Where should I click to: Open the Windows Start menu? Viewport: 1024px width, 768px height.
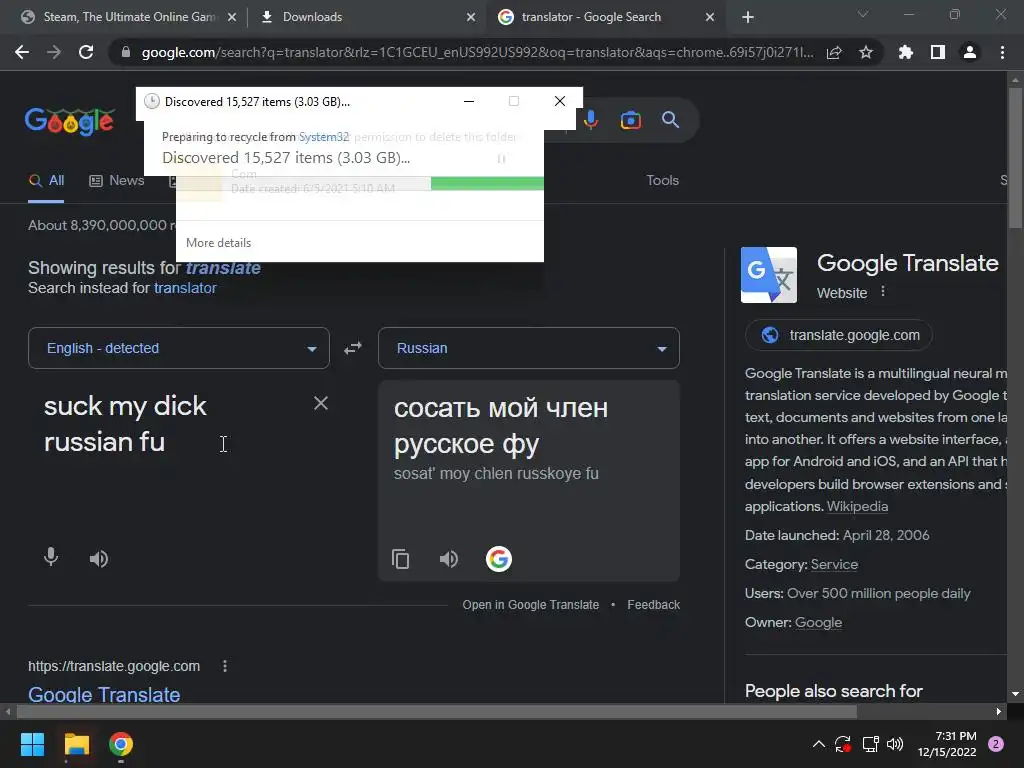(x=32, y=744)
